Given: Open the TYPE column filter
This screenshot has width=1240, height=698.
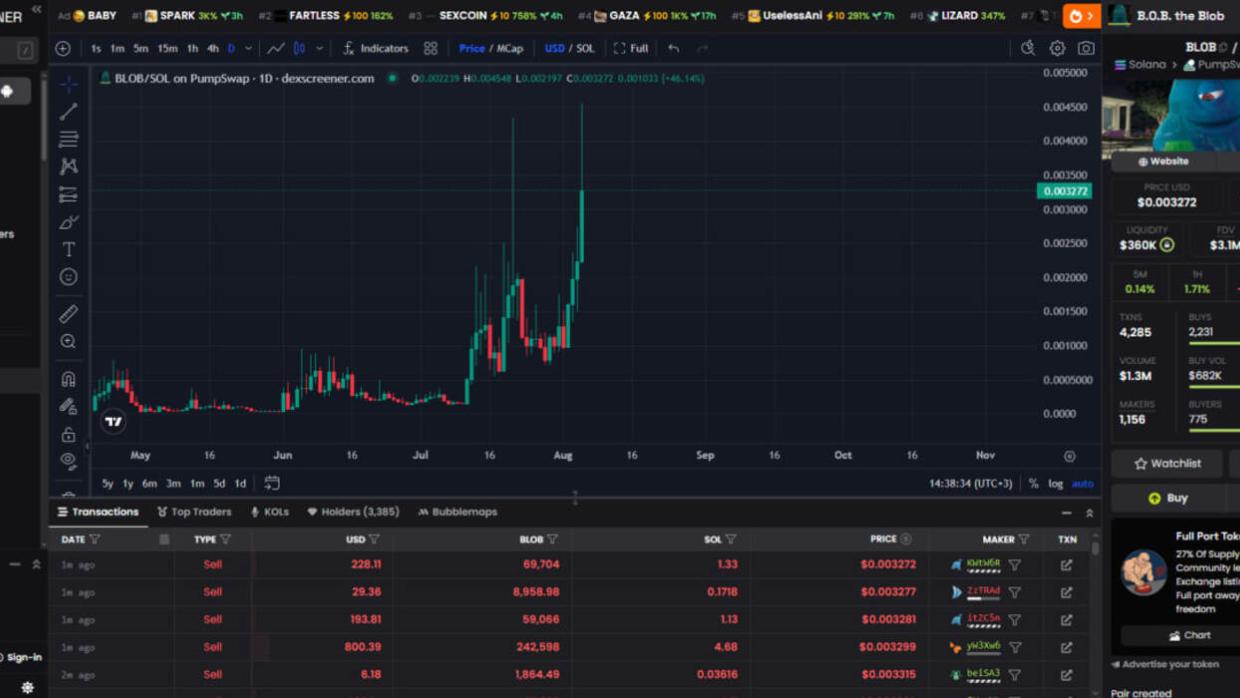Looking at the screenshot, I should pos(225,539).
